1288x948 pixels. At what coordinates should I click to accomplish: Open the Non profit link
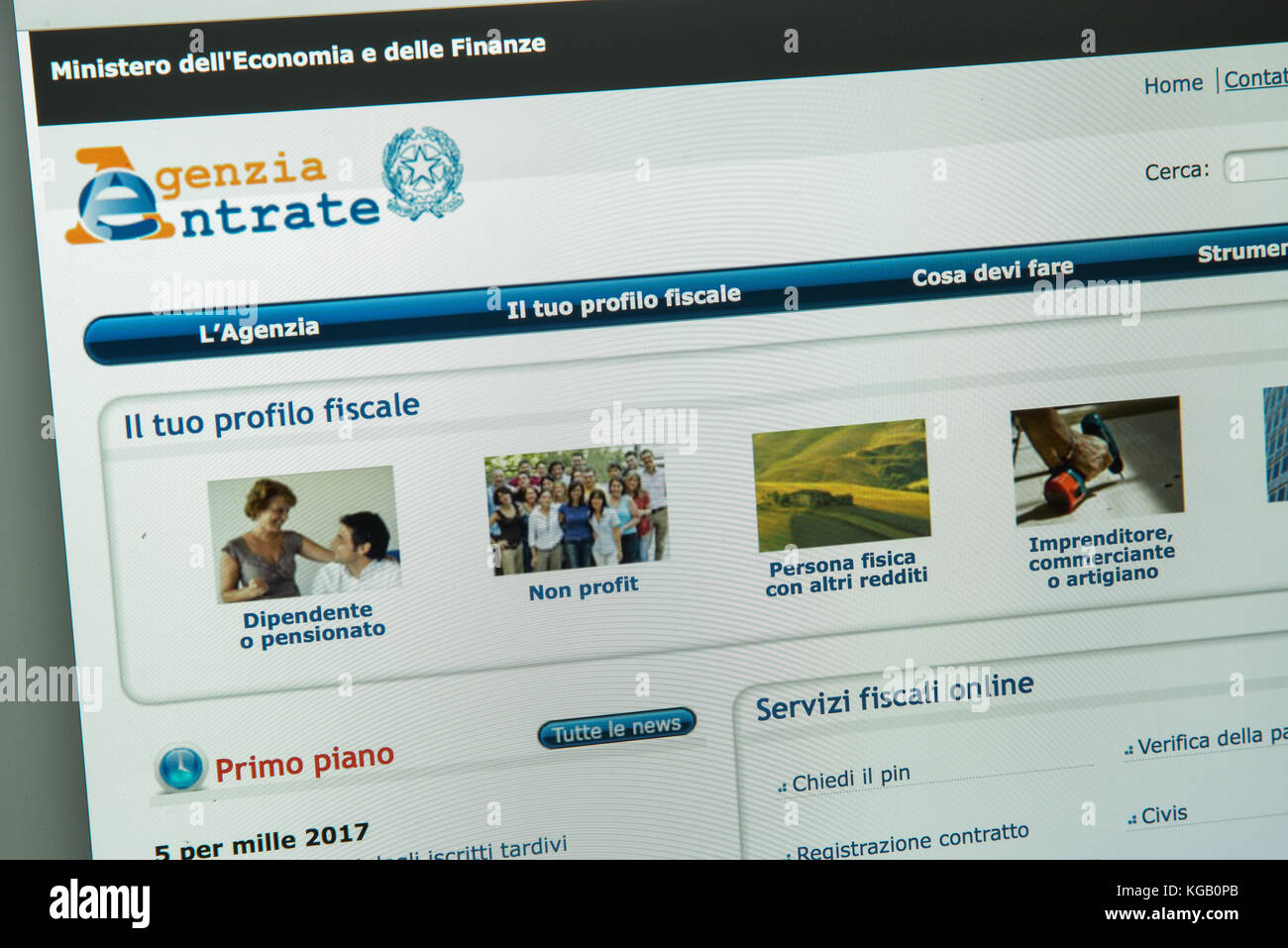click(x=583, y=588)
